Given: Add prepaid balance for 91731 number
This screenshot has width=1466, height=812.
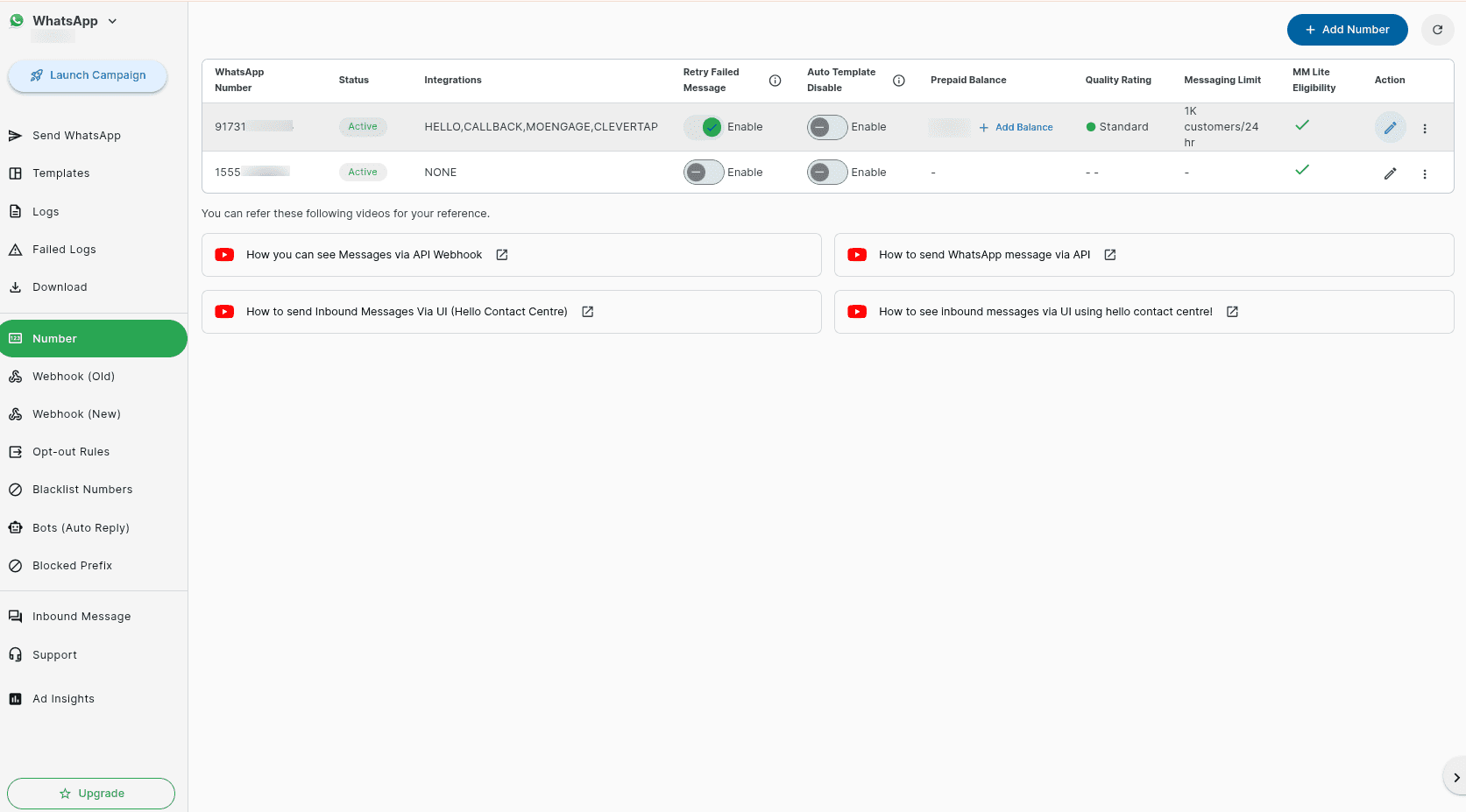Looking at the screenshot, I should pos(1016,128).
